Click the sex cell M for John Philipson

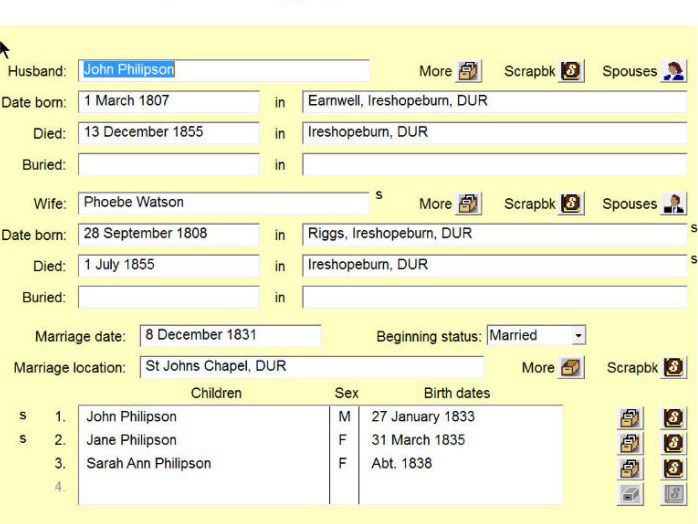click(344, 417)
